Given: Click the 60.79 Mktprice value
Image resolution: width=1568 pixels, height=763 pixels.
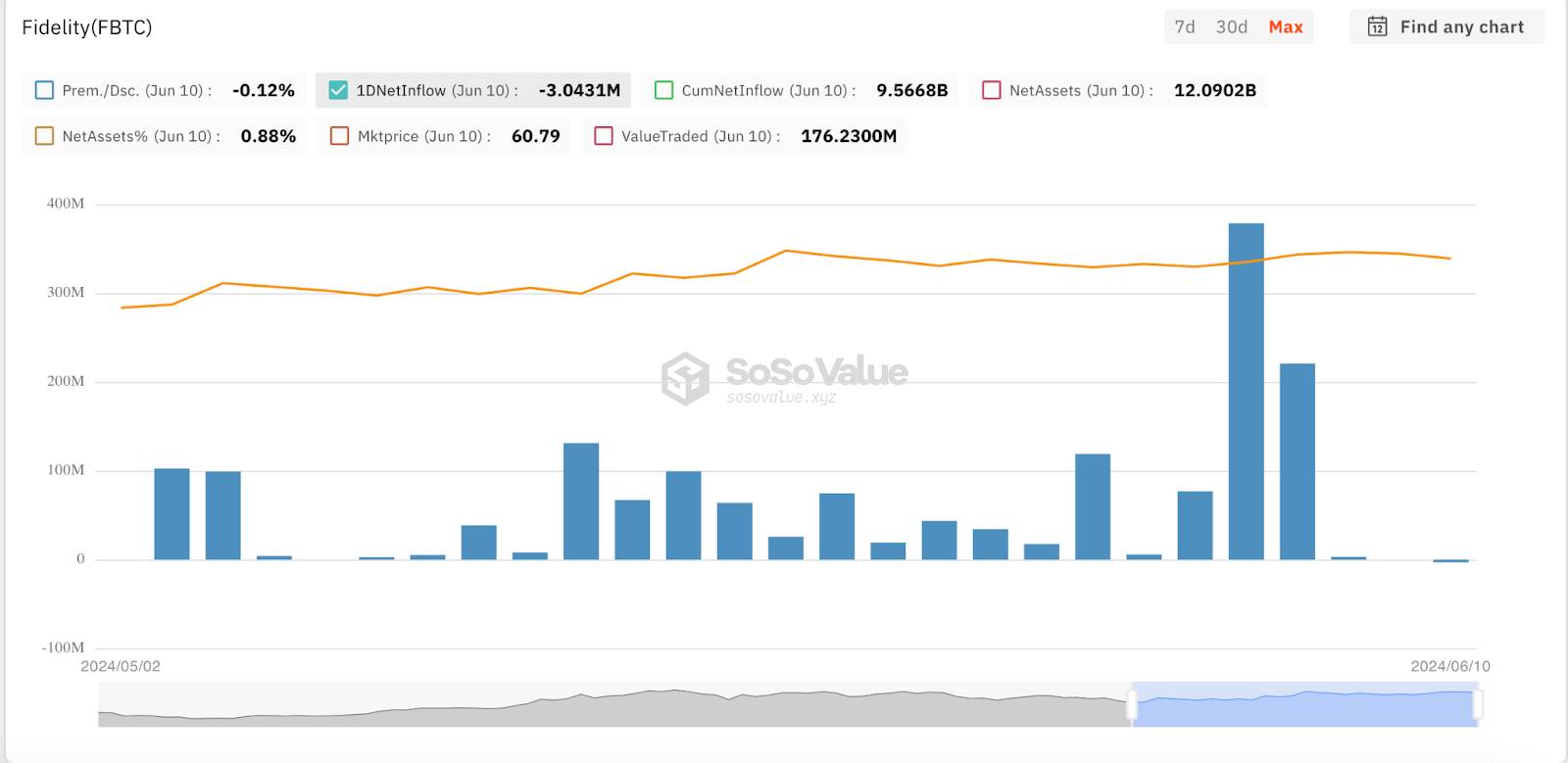Looking at the screenshot, I should pos(536,136).
